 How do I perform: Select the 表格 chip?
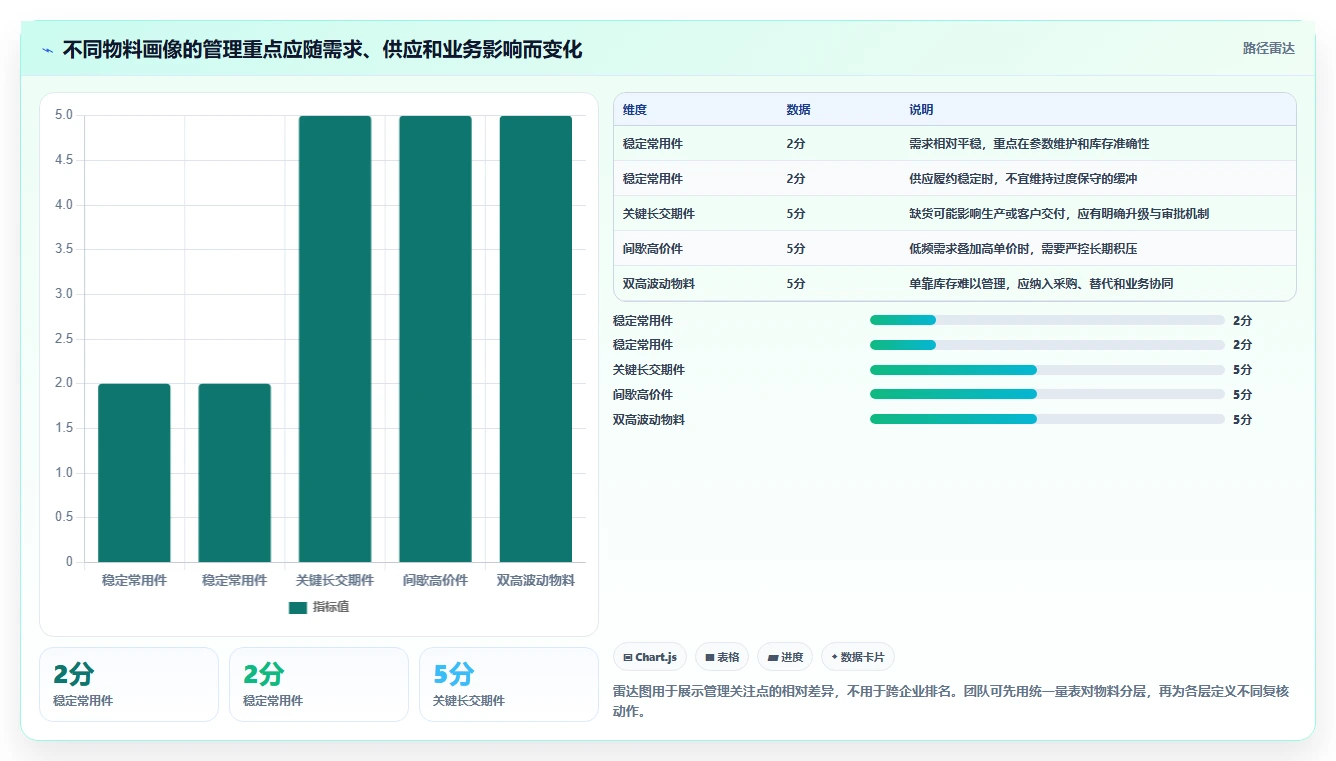point(722,657)
